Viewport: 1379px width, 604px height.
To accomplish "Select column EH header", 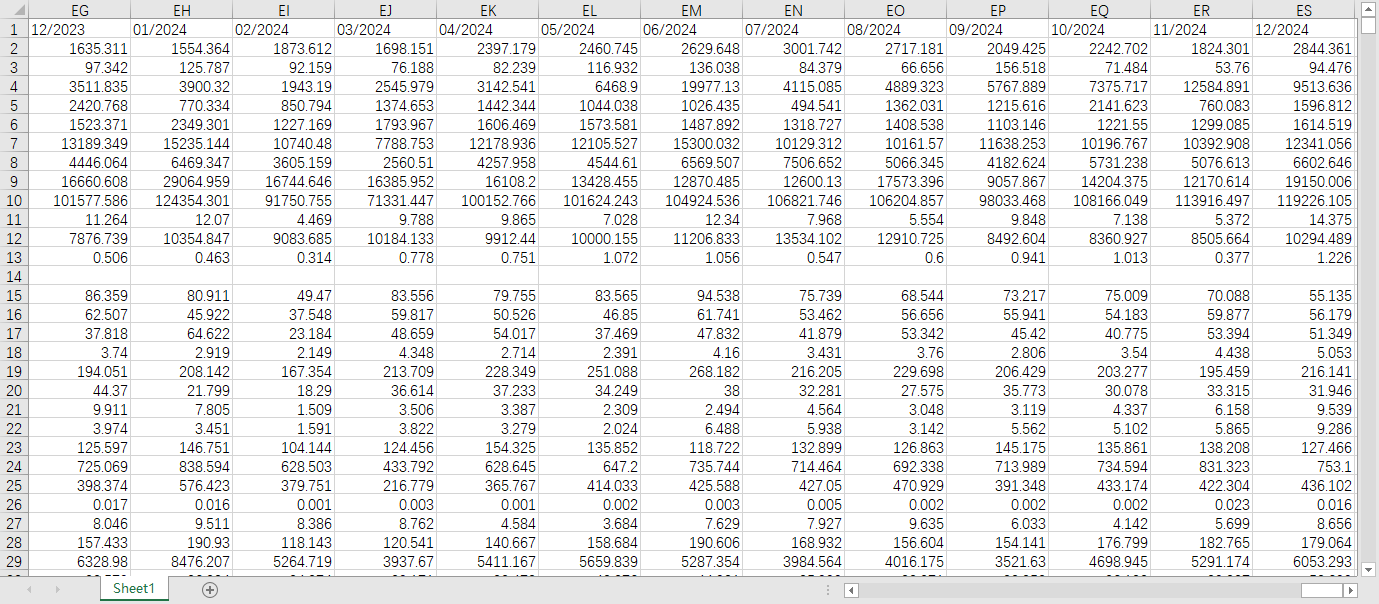I will coord(181,10).
